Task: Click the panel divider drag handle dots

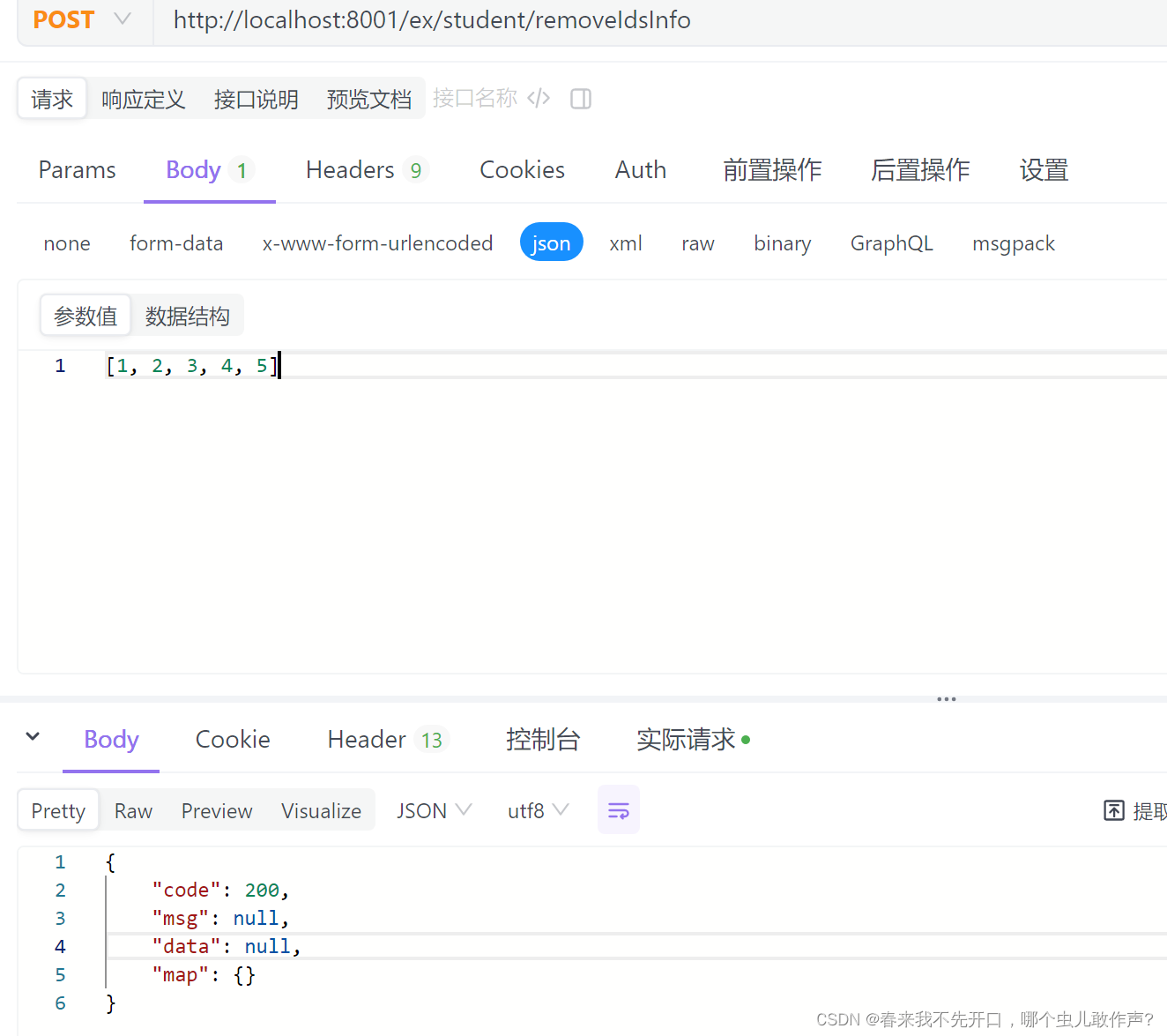Action: pyautogui.click(x=947, y=699)
